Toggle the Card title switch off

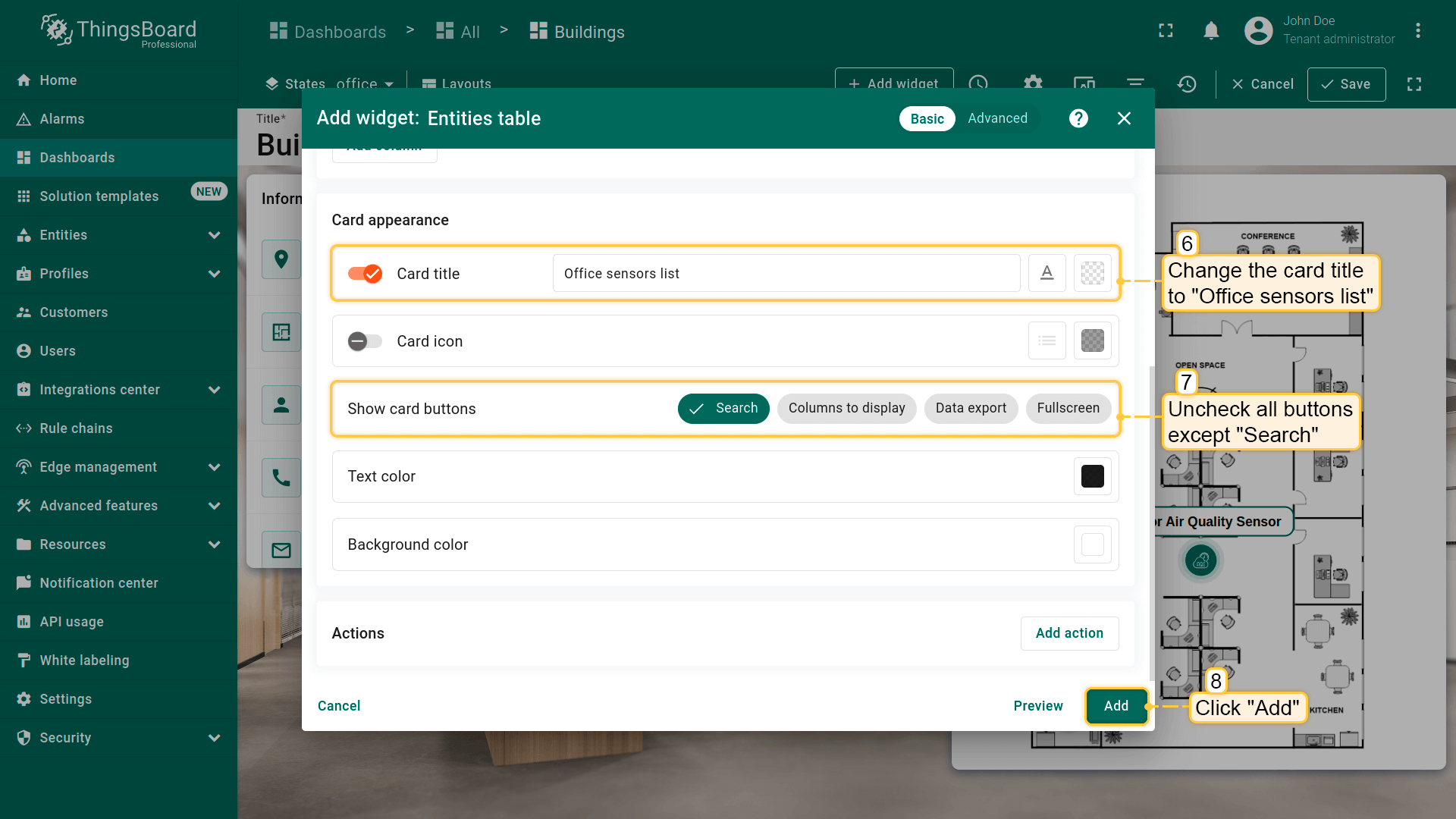pyautogui.click(x=365, y=274)
